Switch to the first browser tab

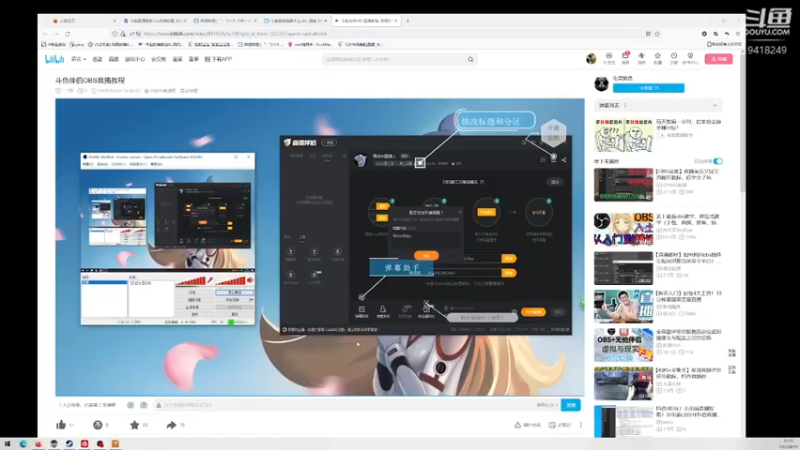click(x=82, y=21)
